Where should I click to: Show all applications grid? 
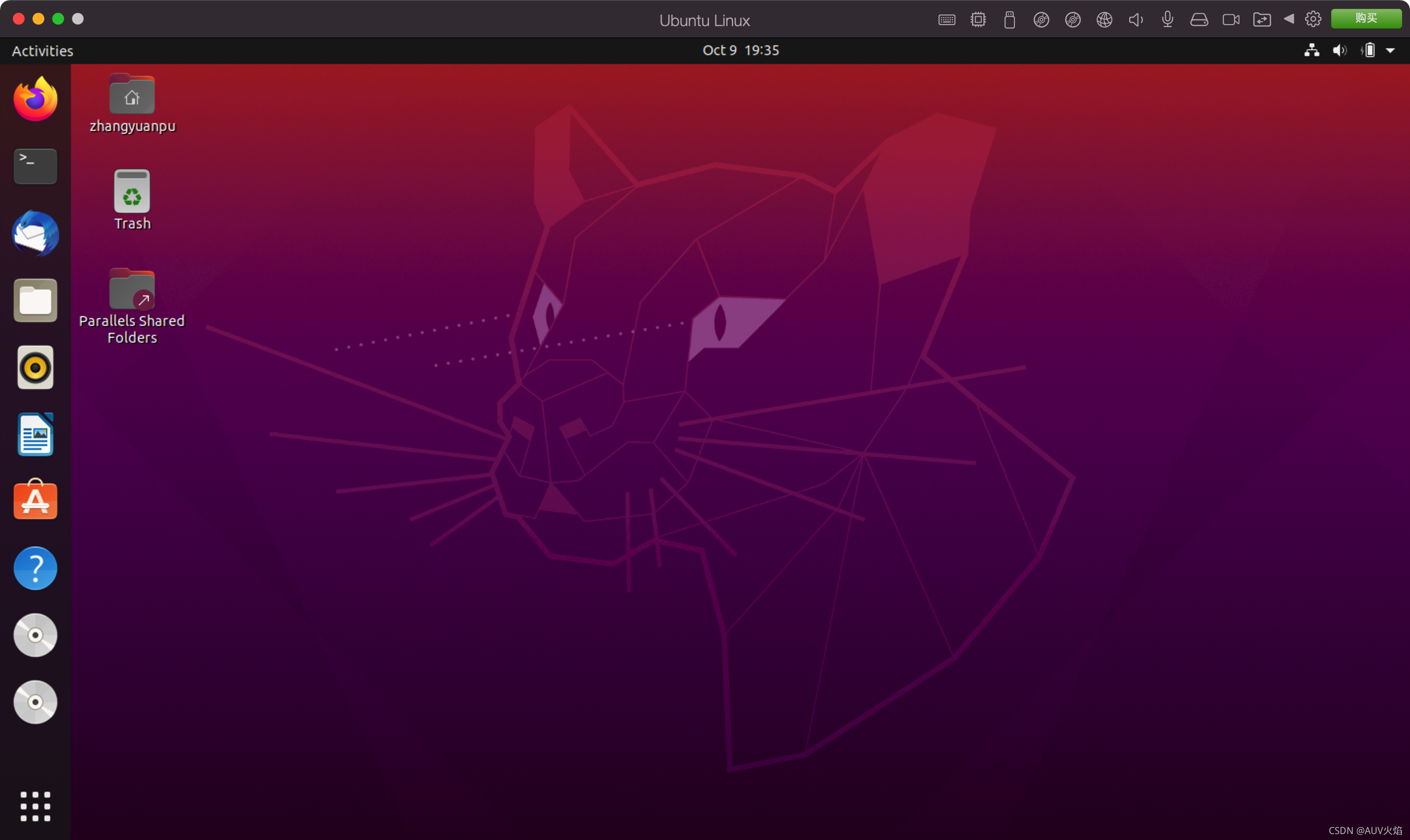tap(35, 806)
